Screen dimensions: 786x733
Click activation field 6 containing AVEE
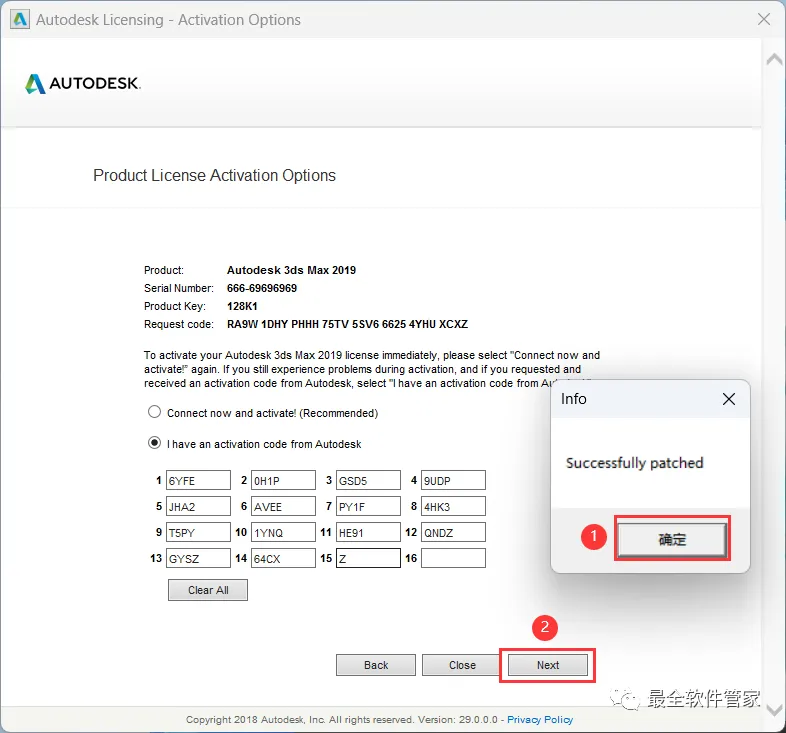pyautogui.click(x=283, y=506)
